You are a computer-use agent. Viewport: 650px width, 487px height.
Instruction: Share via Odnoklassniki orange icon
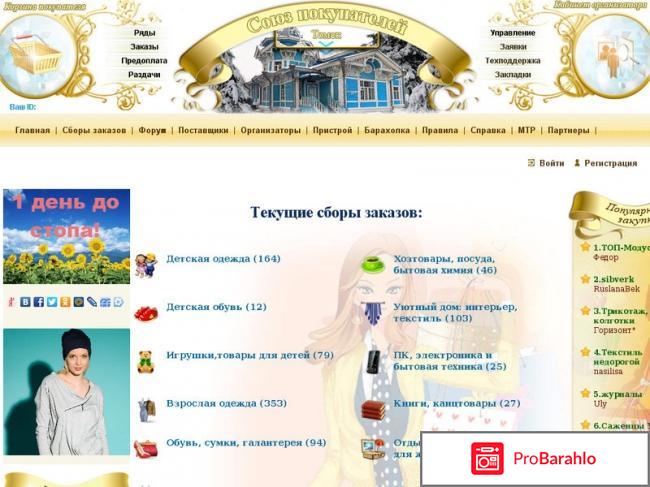(x=65, y=302)
